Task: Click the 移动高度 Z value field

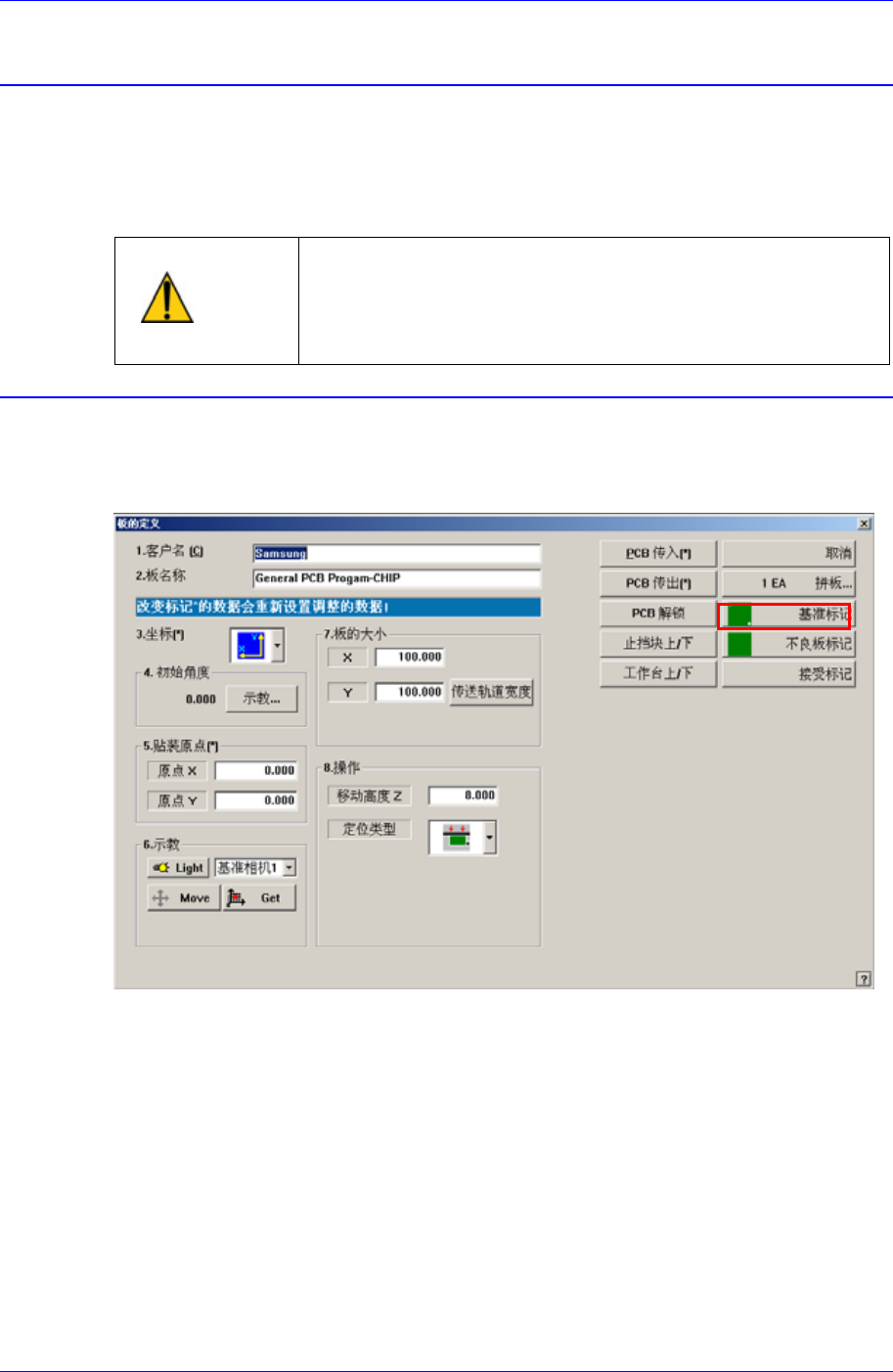Action: tap(464, 796)
